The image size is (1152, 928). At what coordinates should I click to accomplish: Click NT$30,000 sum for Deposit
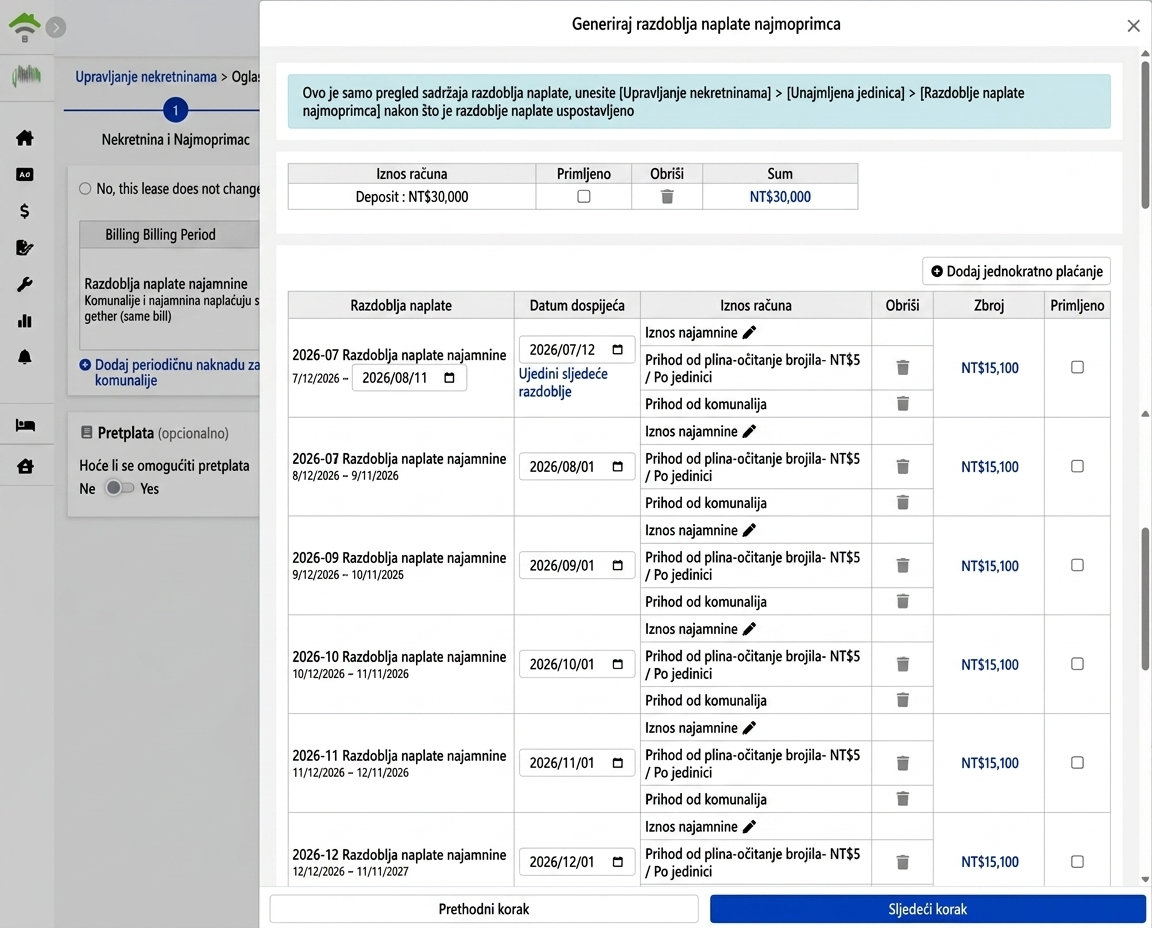[780, 196]
